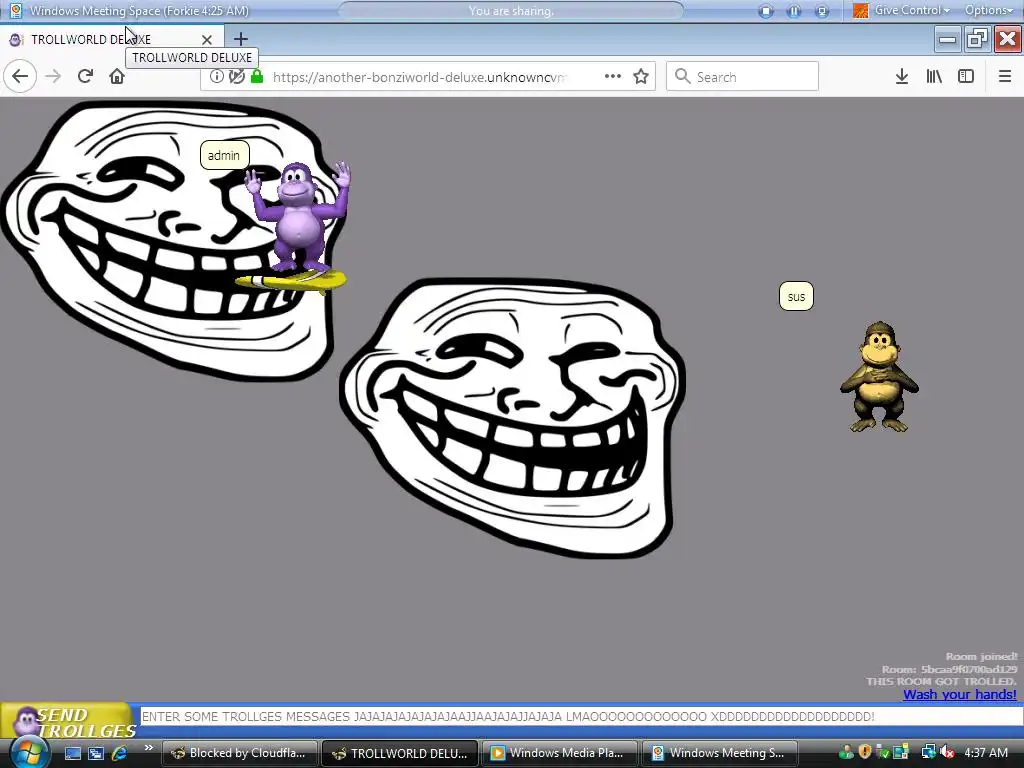Bookmark this page with the star
Screen dimensions: 1024x768
click(641, 76)
